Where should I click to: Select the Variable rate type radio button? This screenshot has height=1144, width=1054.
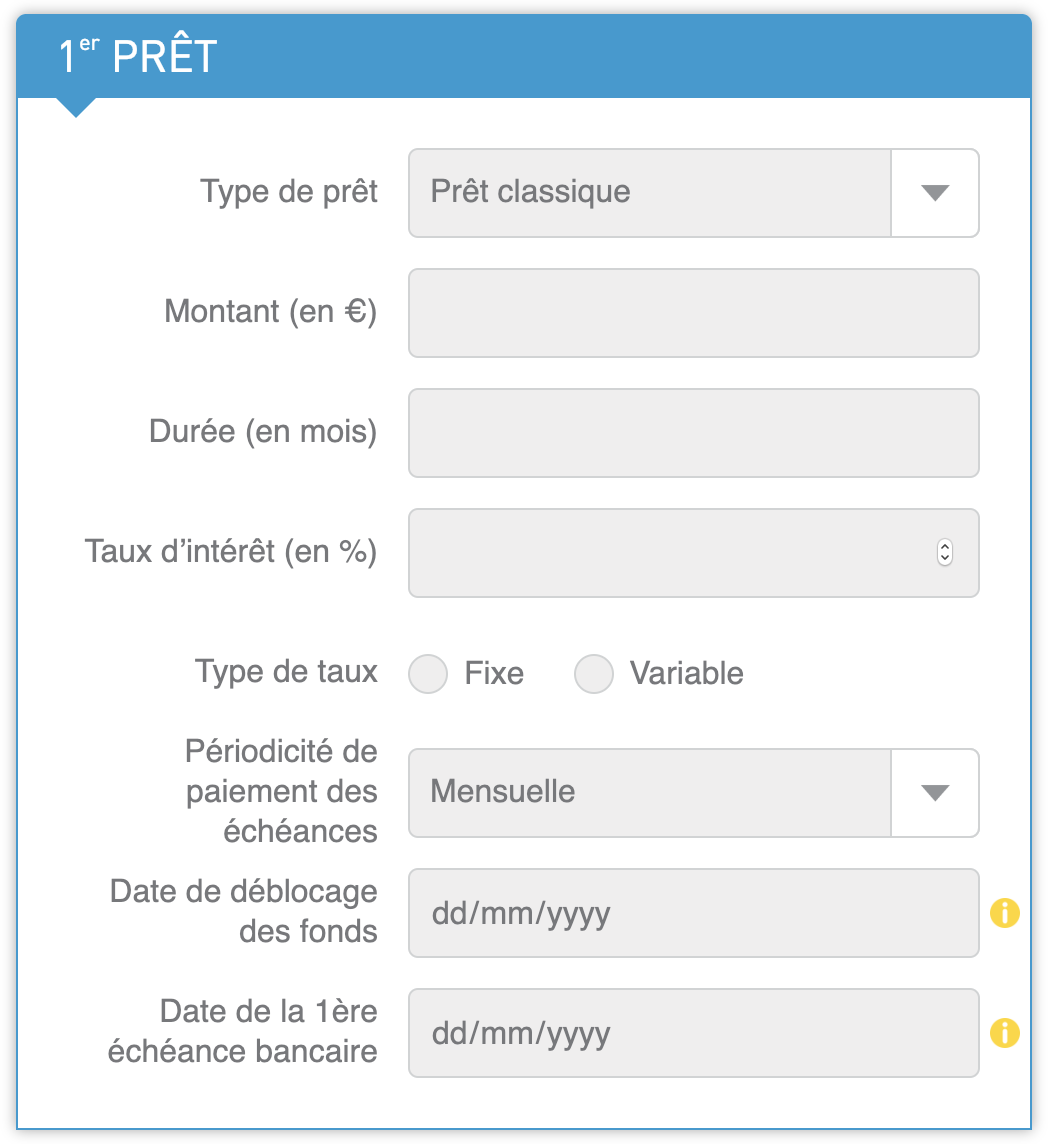tap(594, 673)
